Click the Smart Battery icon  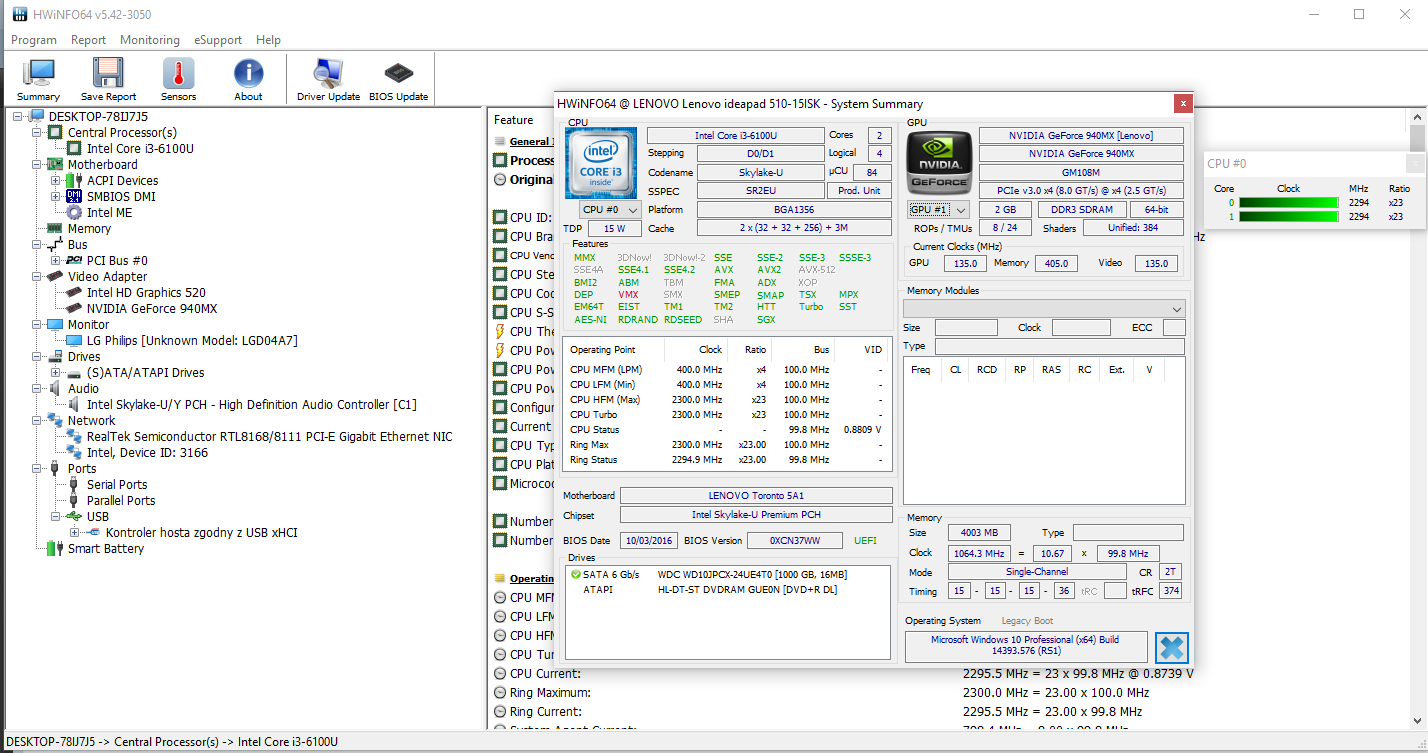(55, 549)
